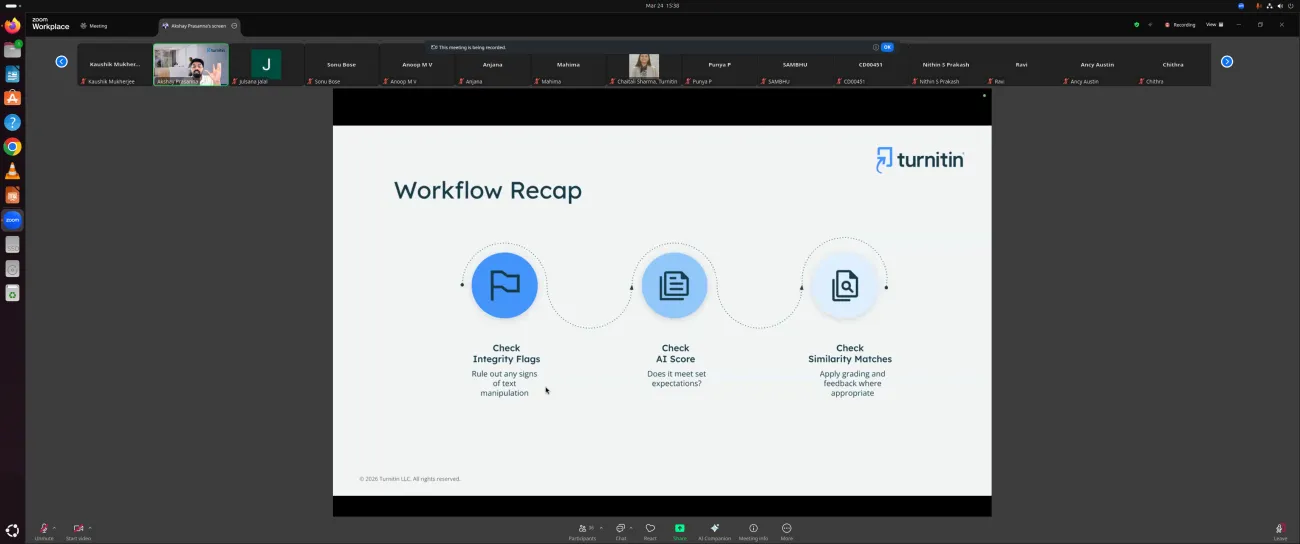The image size is (1300, 544).
Task: Click the green encryption shield icon
Action: coord(1136,25)
